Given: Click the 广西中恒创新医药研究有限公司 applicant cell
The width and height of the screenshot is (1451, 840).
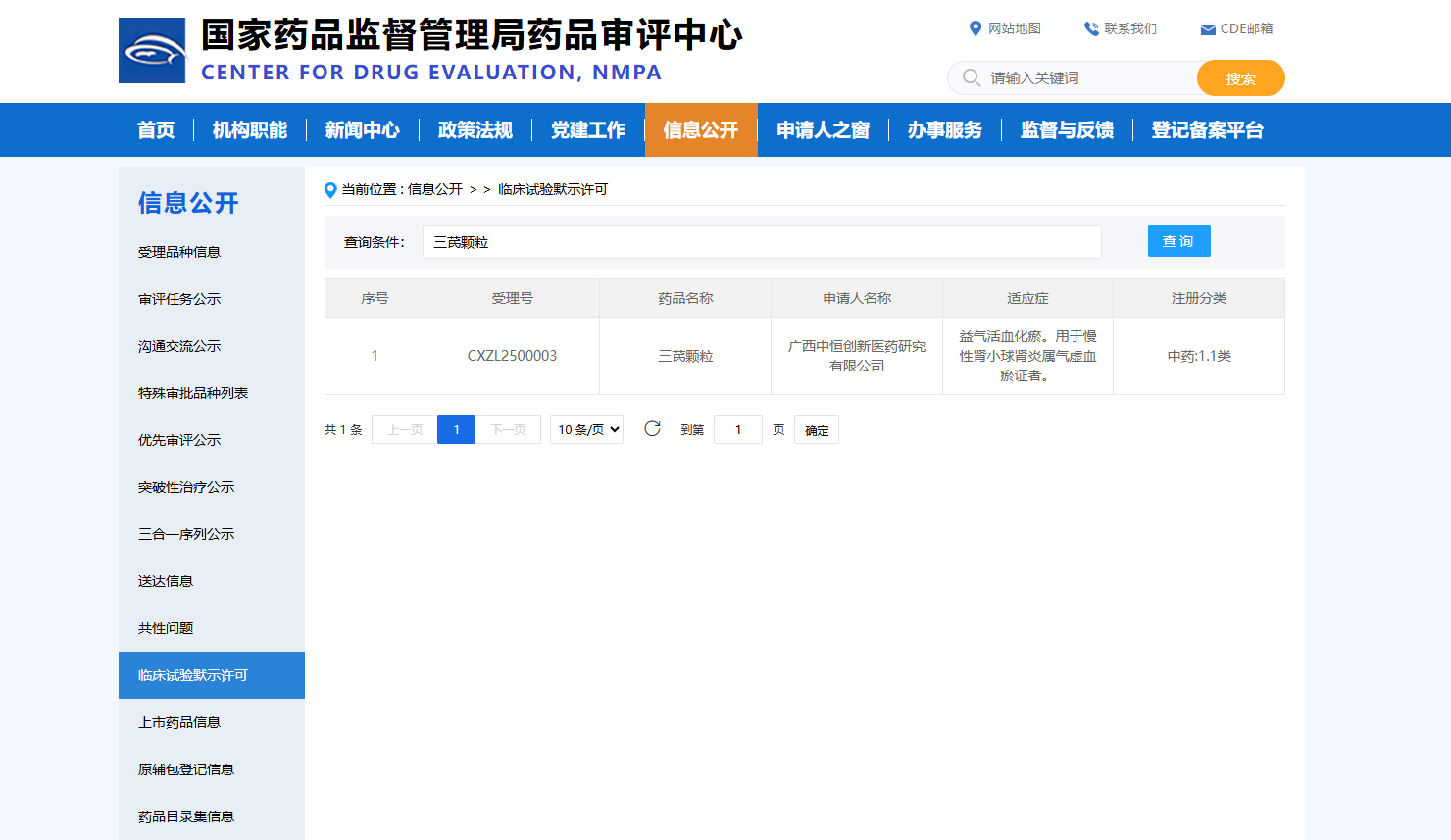Looking at the screenshot, I should (857, 356).
